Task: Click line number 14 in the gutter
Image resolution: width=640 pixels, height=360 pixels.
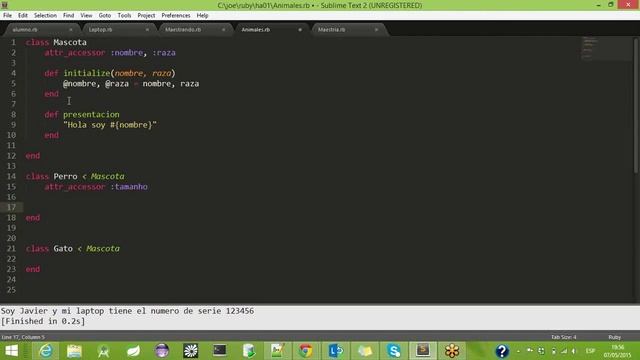Action: pyautogui.click(x=11, y=176)
